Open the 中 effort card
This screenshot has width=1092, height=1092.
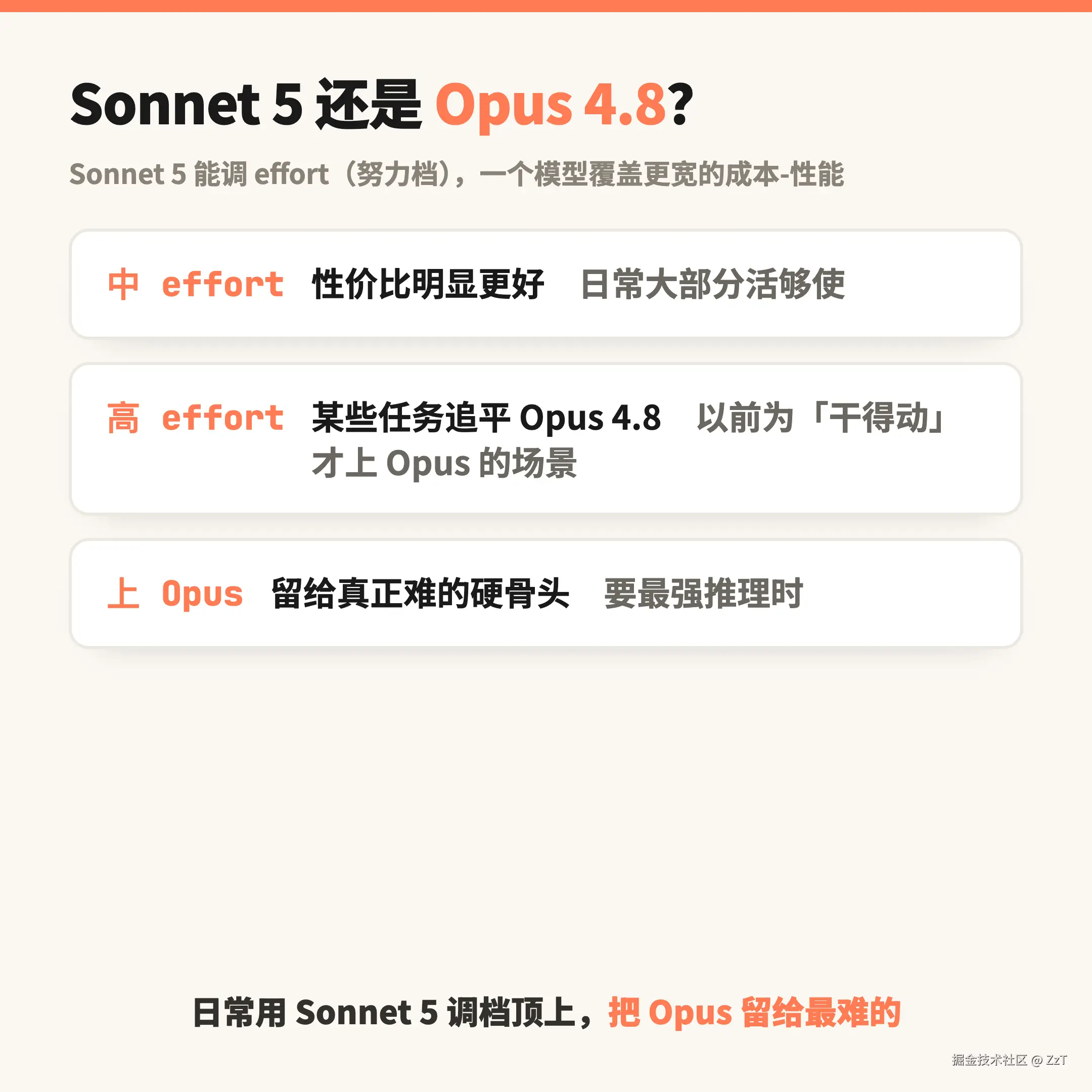point(545,284)
